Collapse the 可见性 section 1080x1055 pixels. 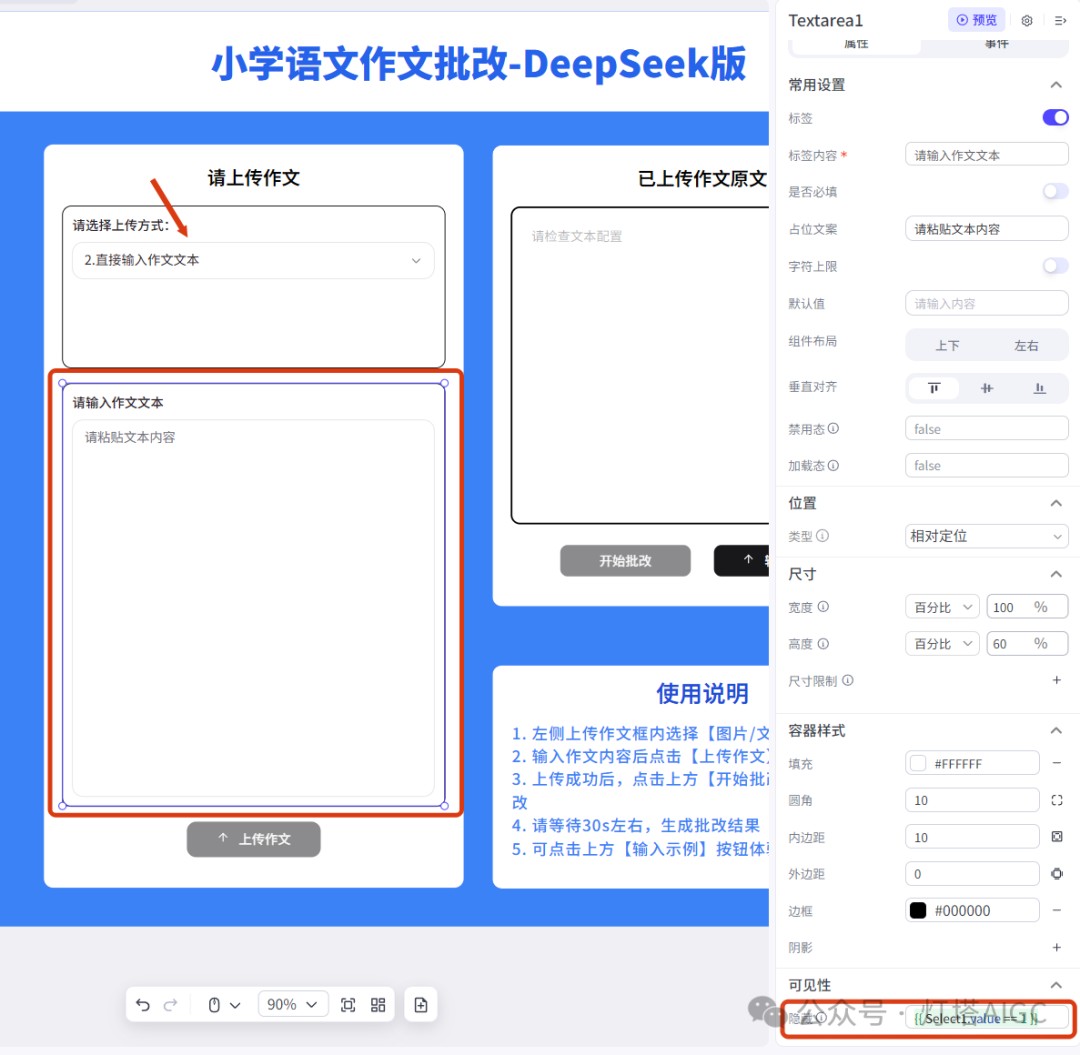(x=1056, y=985)
